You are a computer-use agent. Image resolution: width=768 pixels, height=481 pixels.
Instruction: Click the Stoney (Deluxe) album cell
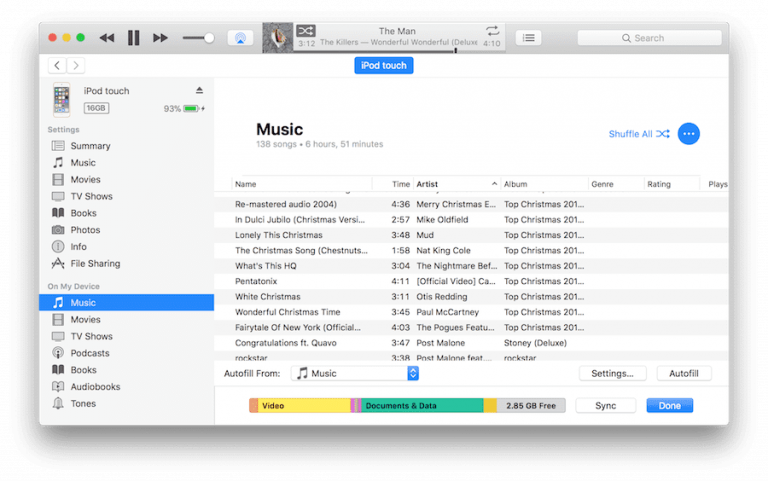point(535,343)
